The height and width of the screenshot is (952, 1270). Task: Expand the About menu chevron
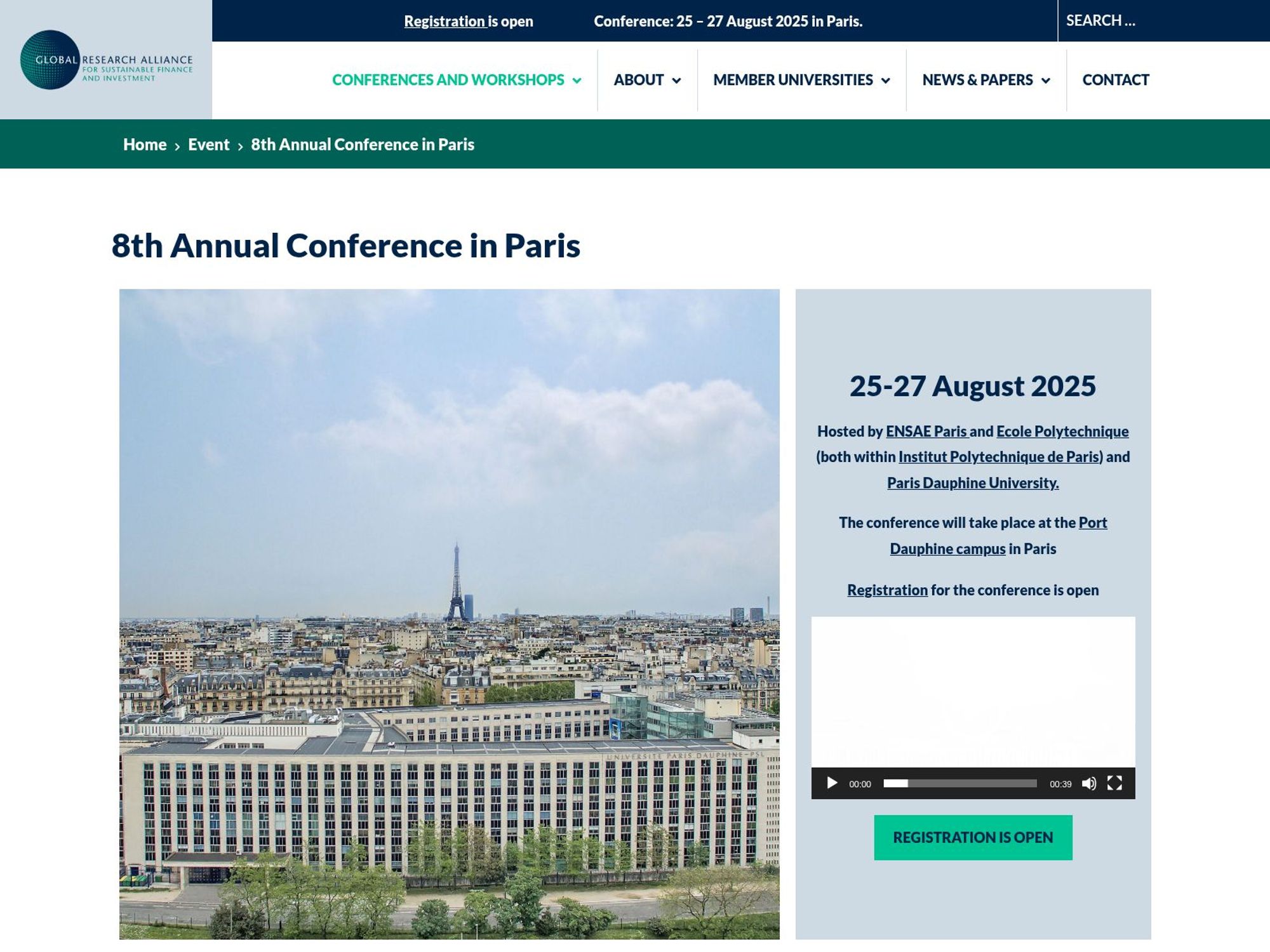[676, 81]
